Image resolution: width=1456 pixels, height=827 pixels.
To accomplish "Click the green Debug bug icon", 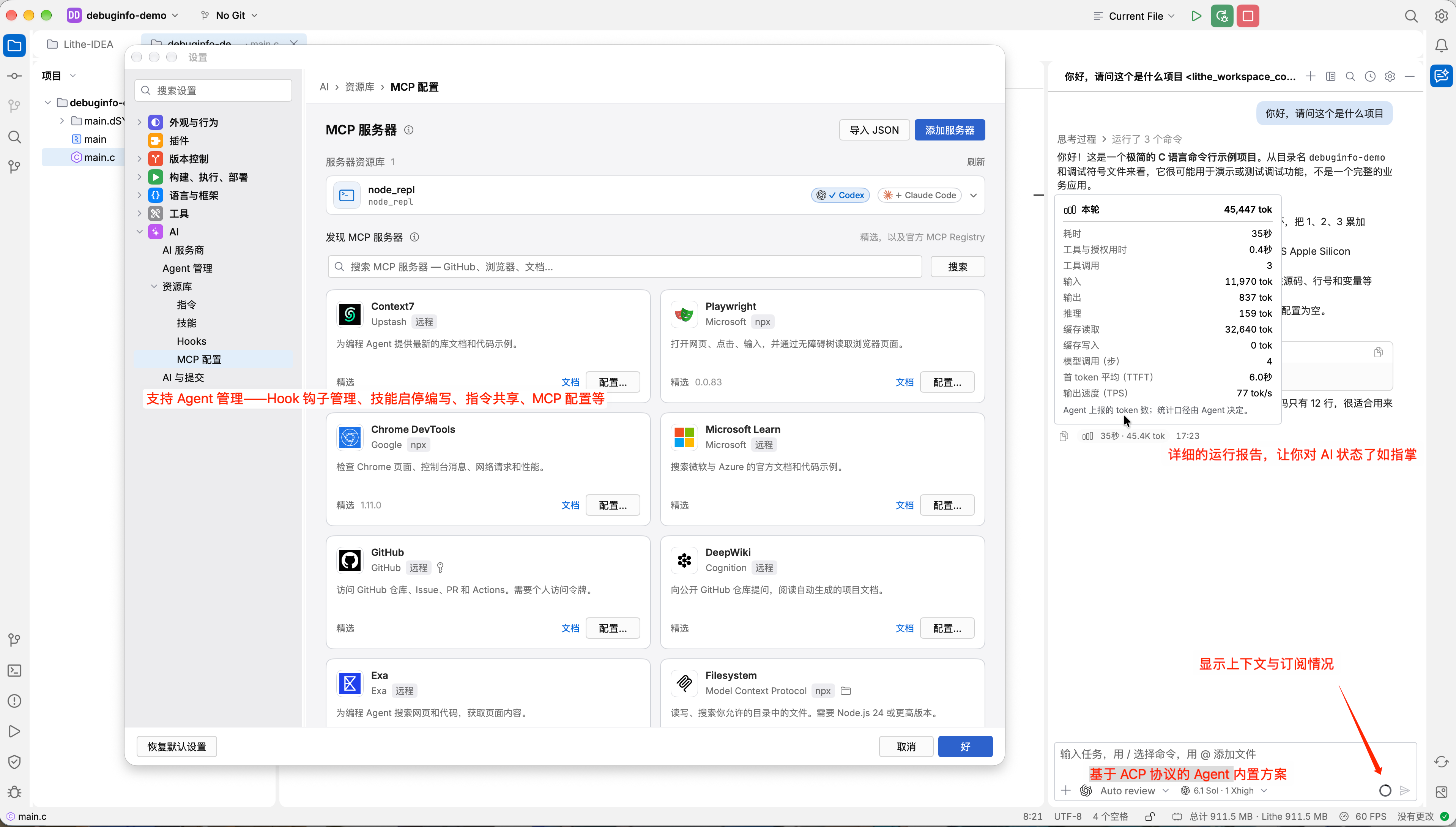I will [x=1221, y=16].
